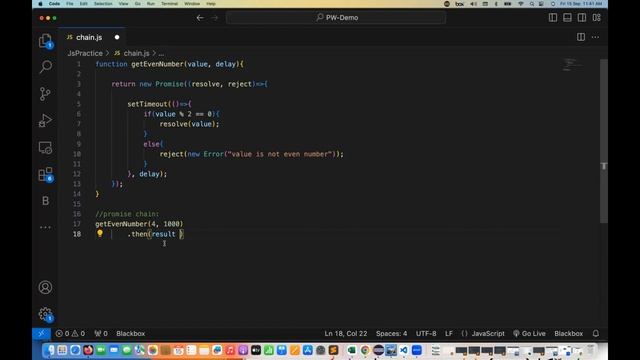640x360 pixels.
Task: Start Go Live server
Action: (529, 333)
